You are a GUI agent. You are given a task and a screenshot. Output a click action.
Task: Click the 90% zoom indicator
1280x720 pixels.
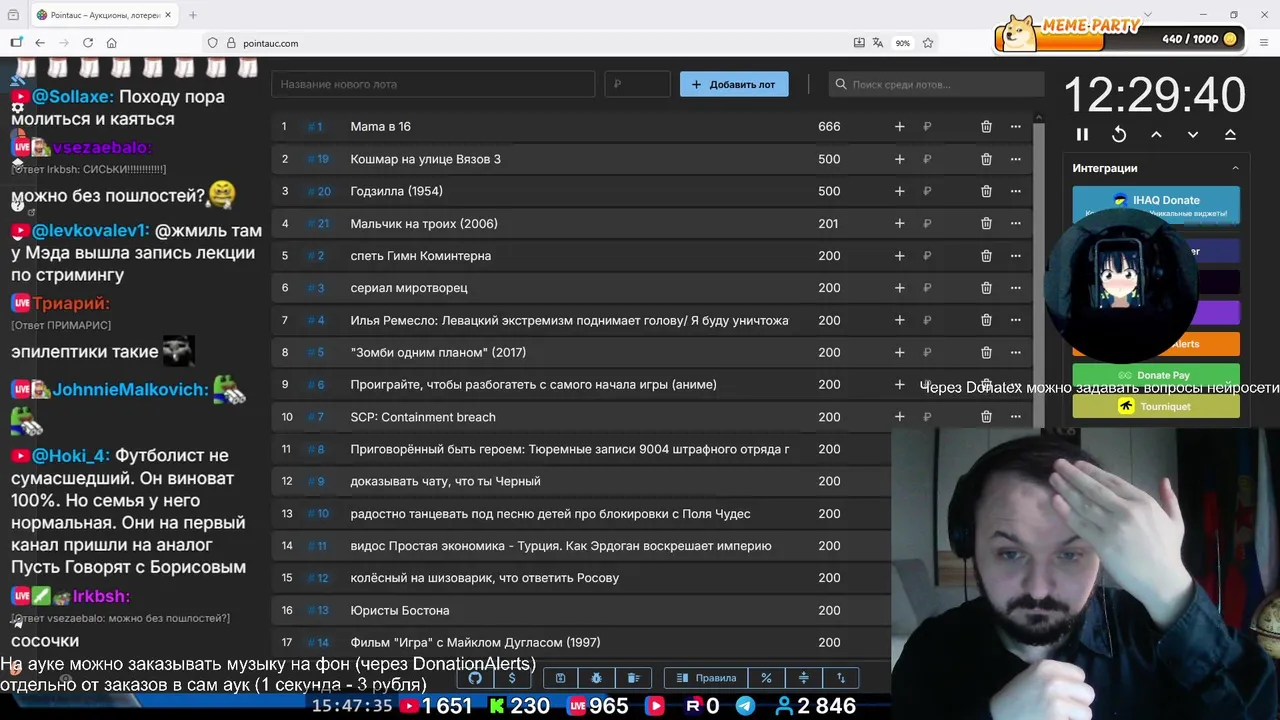[902, 43]
